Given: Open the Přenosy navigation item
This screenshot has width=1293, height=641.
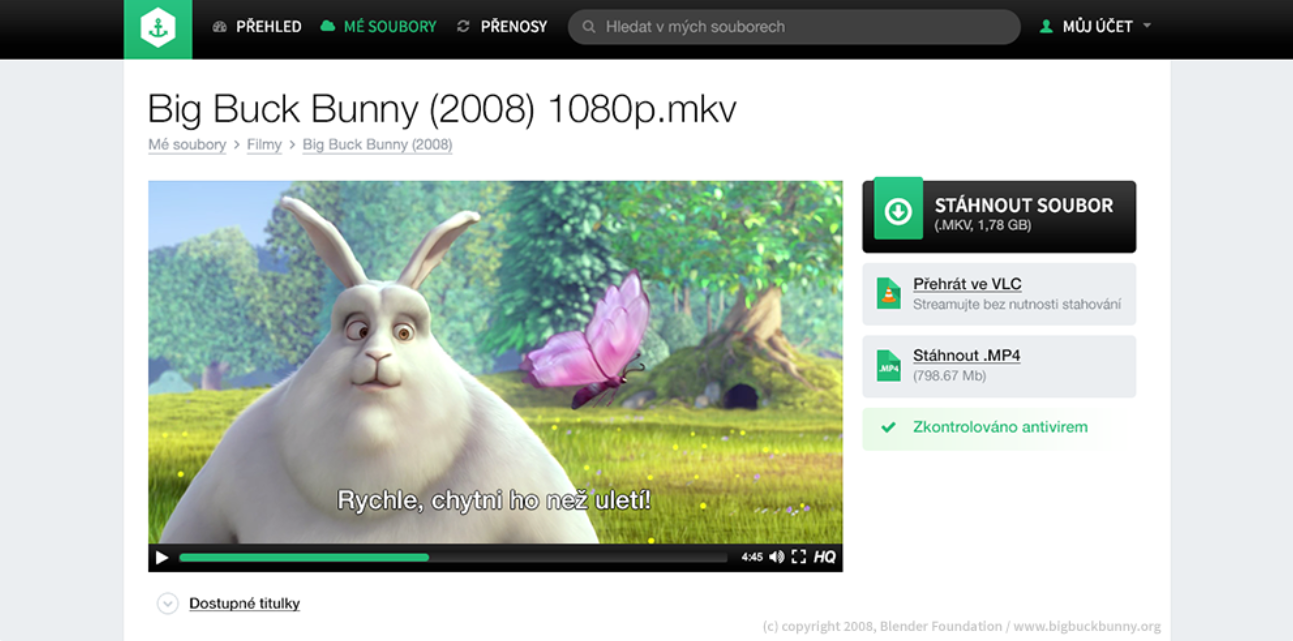Looking at the screenshot, I should (502, 27).
